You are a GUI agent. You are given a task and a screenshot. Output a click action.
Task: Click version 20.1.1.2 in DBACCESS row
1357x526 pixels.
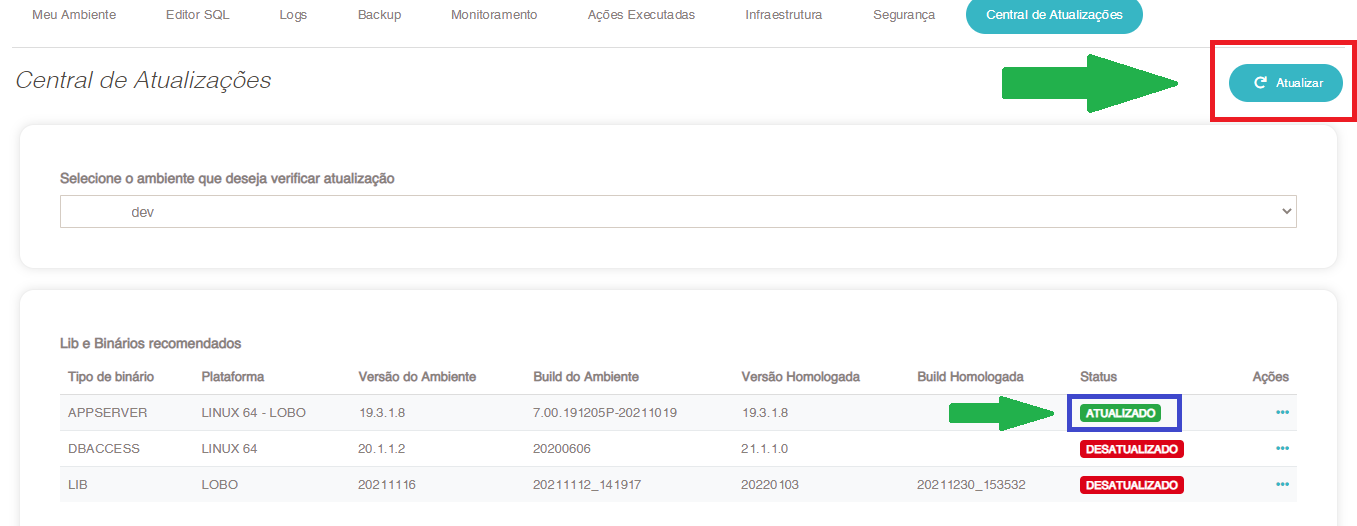coord(382,449)
